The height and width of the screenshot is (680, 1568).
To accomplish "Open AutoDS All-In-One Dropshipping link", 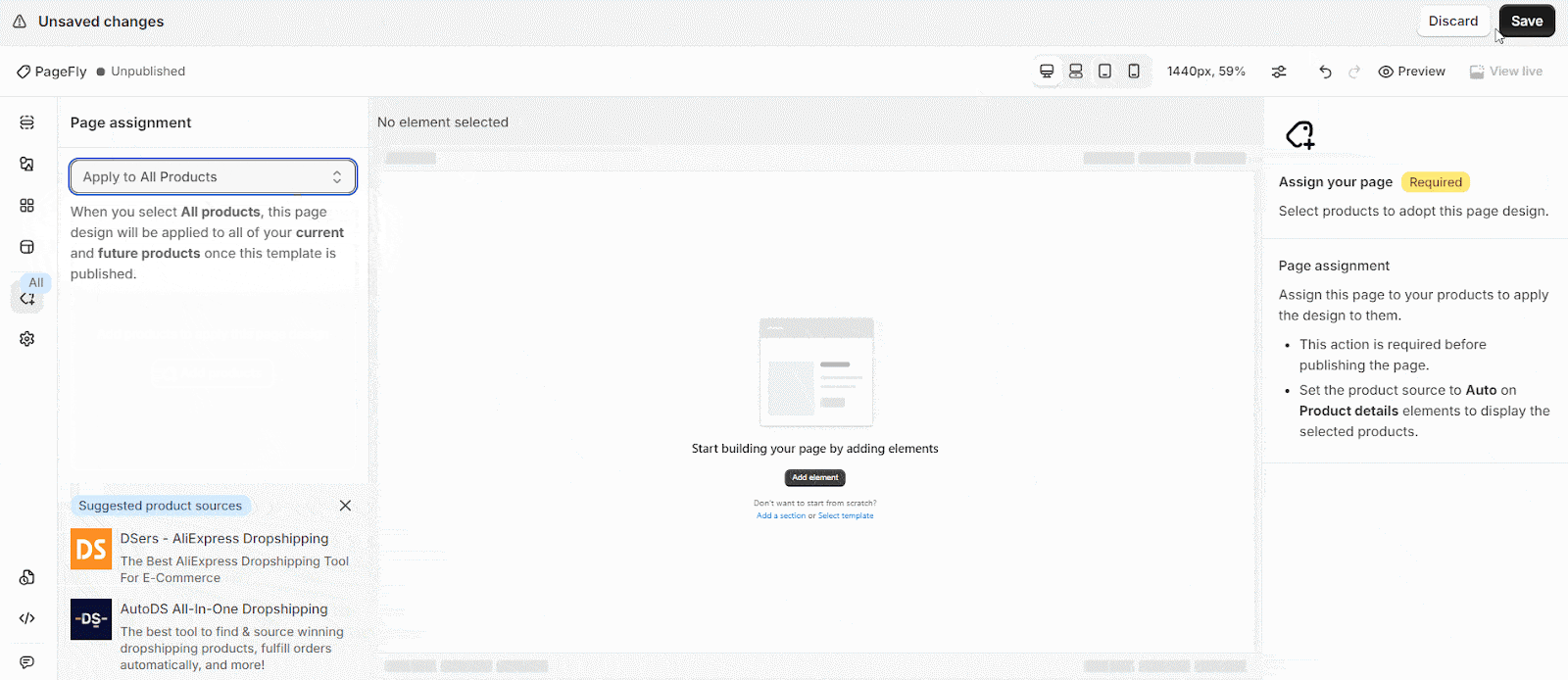I will click(224, 609).
